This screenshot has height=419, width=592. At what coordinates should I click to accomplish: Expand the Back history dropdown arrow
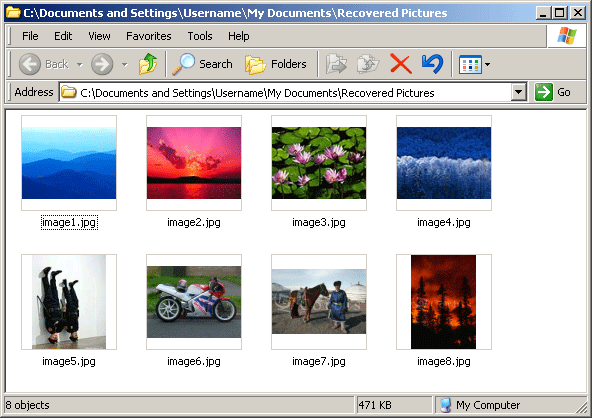point(80,65)
